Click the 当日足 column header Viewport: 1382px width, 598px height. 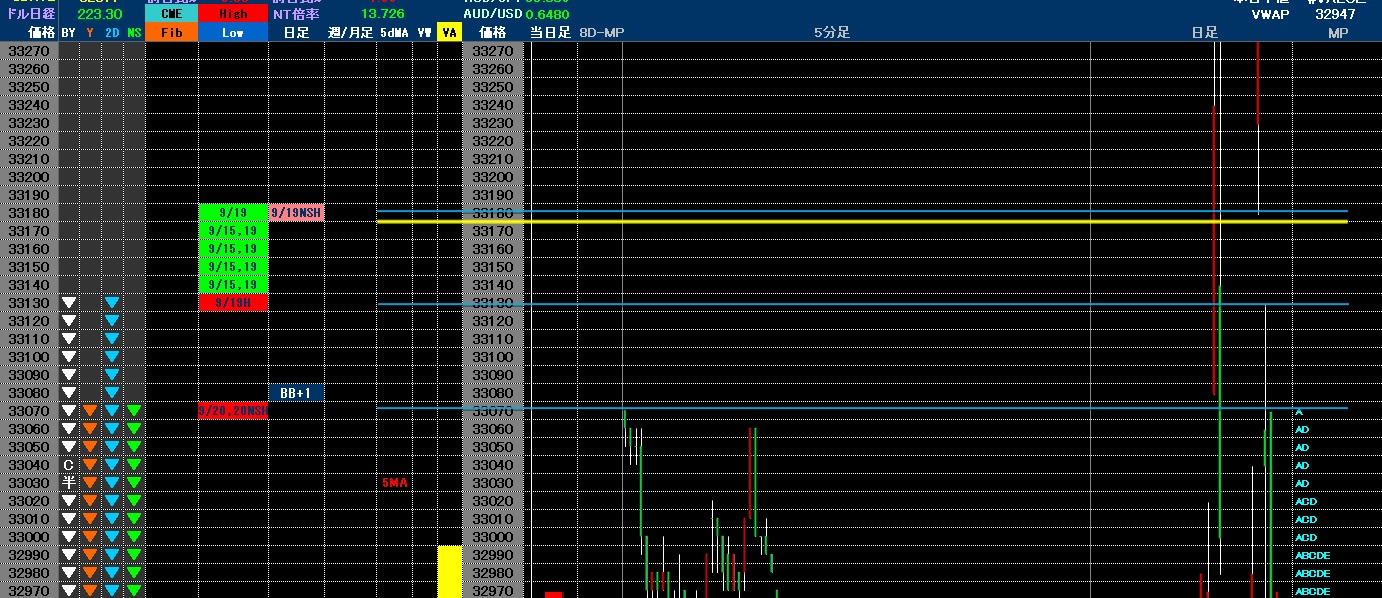(x=550, y=32)
